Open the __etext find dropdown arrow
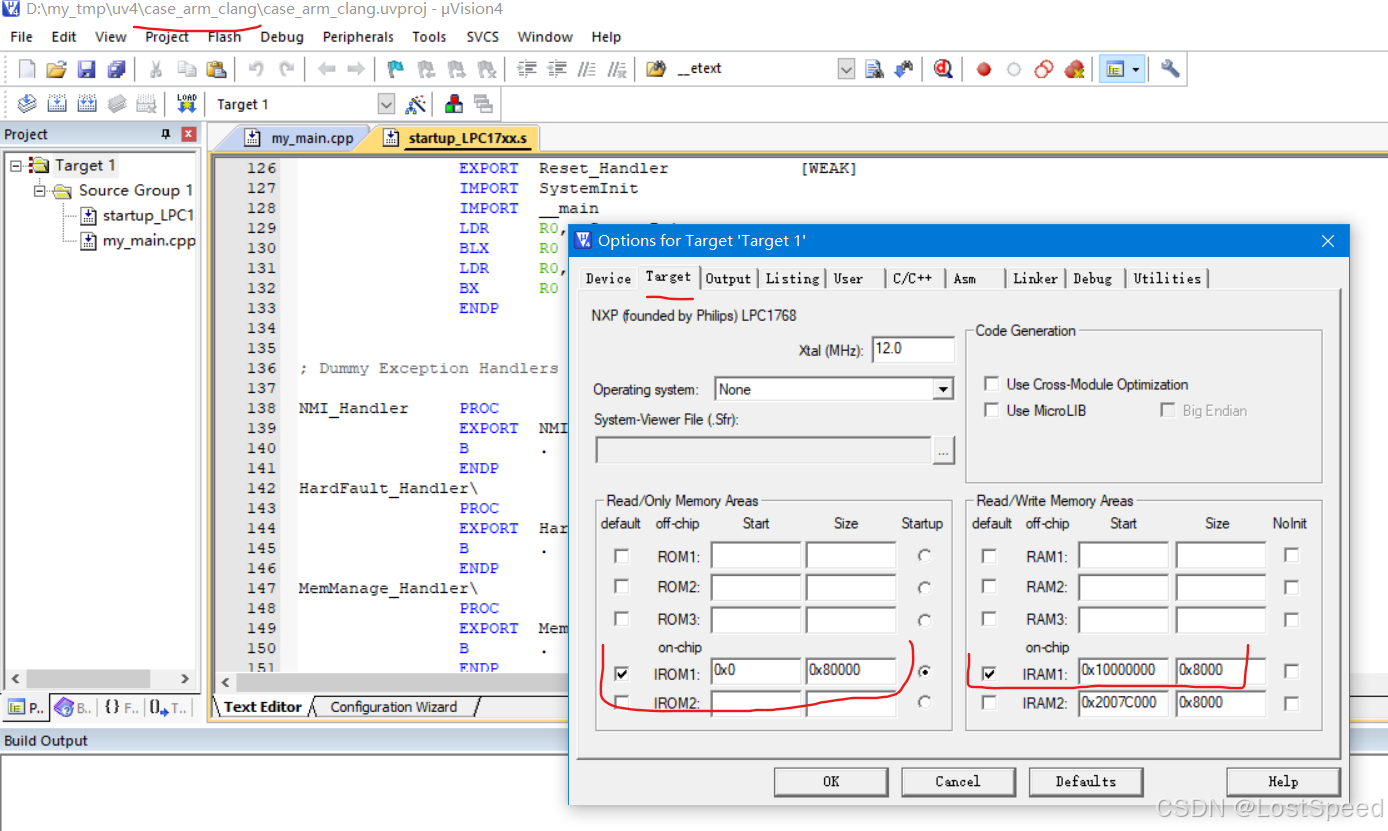This screenshot has height=831, width=1388. point(846,69)
